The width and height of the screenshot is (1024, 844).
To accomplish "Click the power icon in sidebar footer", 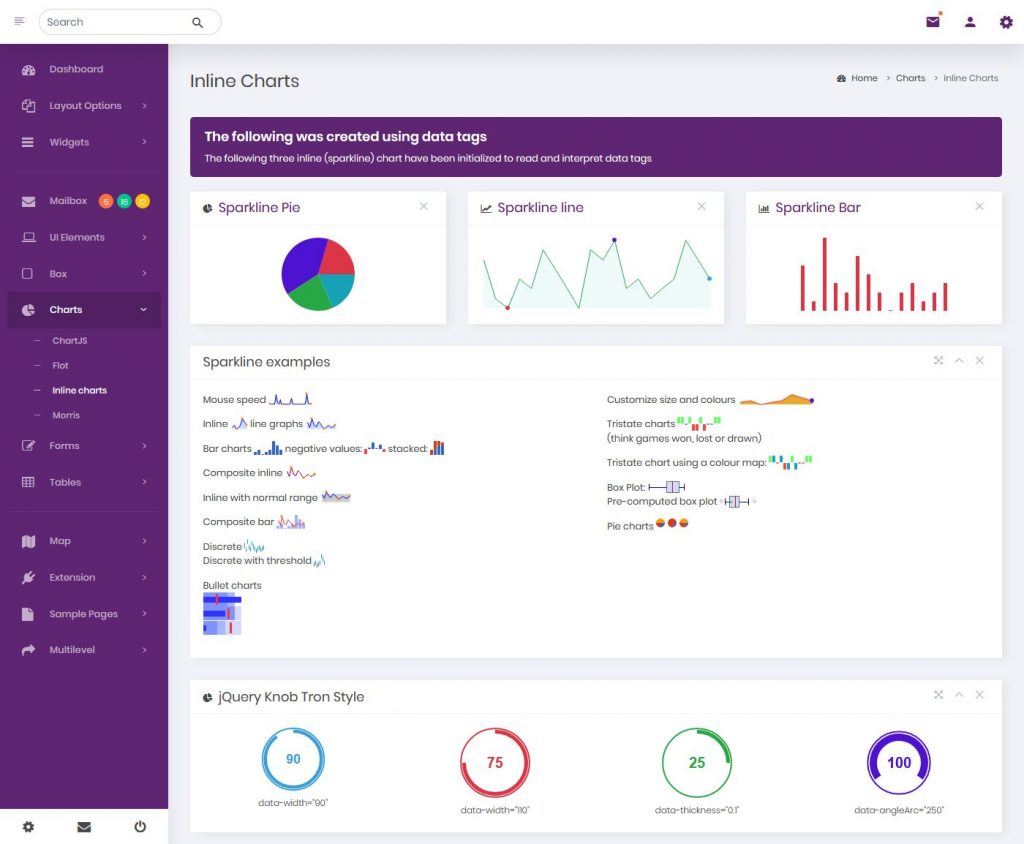I will point(140,826).
